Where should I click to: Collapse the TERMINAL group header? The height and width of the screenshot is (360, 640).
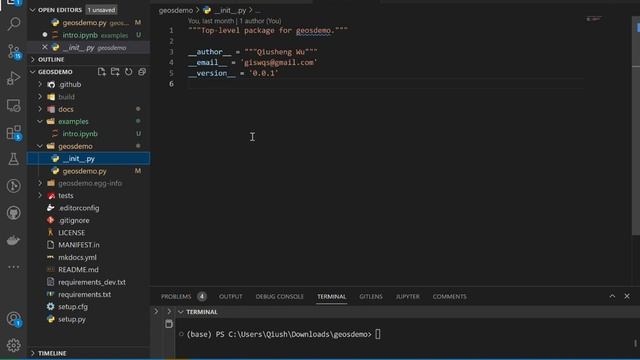(x=198, y=312)
